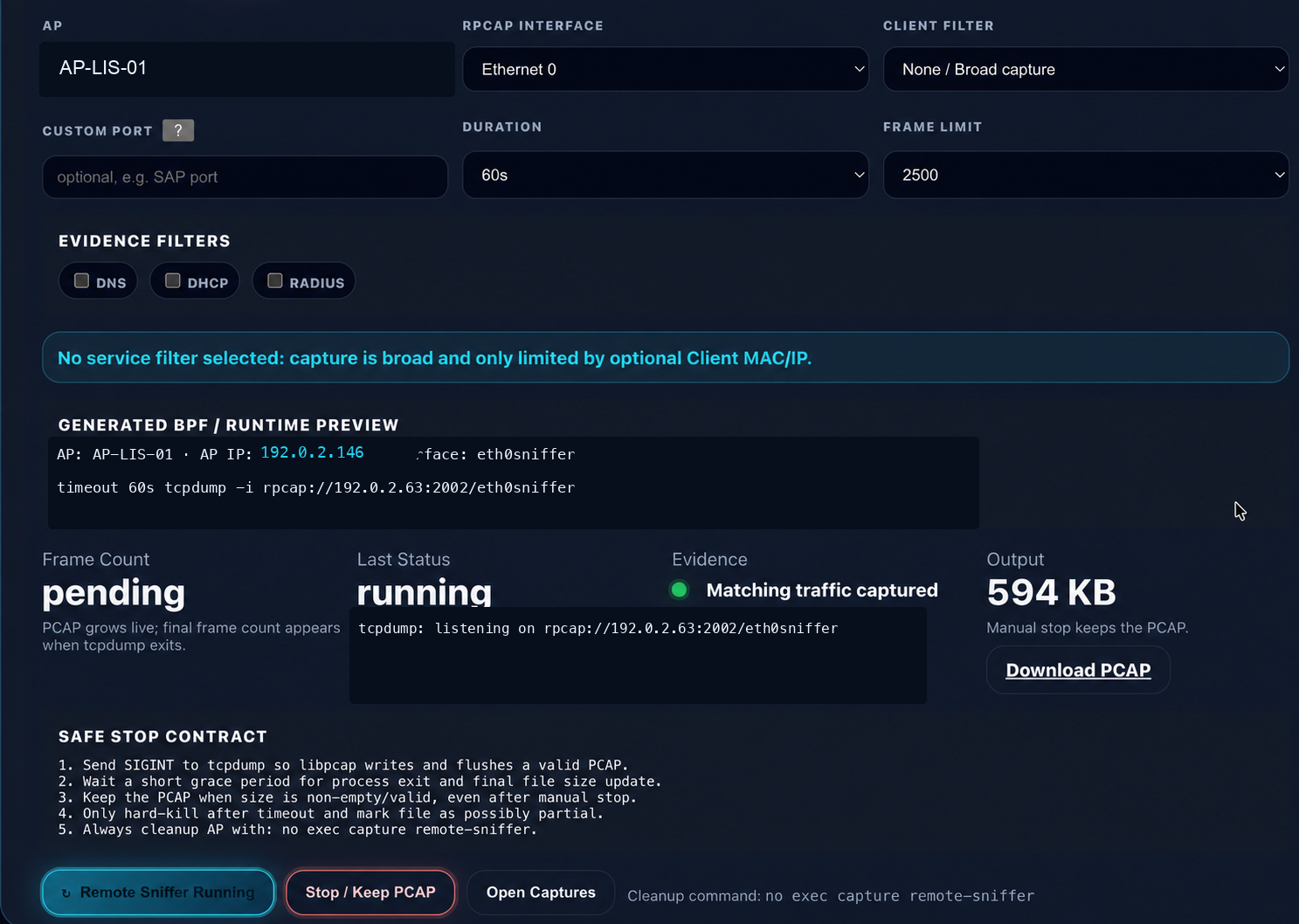Enable the DNS evidence filter checkbox
Image resolution: width=1299 pixels, height=924 pixels.
[x=82, y=281]
